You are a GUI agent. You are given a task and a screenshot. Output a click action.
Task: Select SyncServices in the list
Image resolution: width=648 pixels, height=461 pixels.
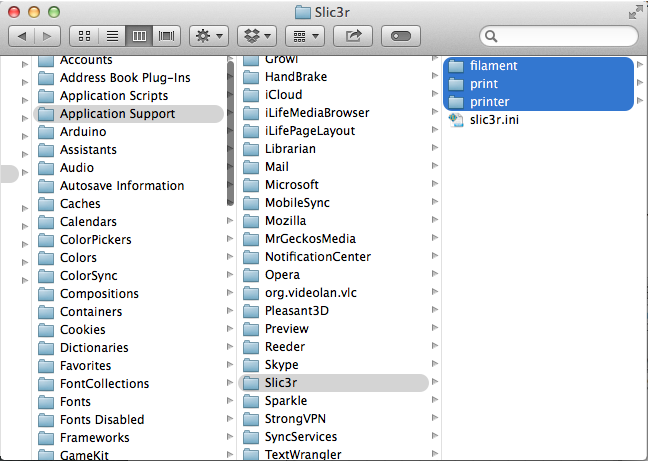coord(333,437)
